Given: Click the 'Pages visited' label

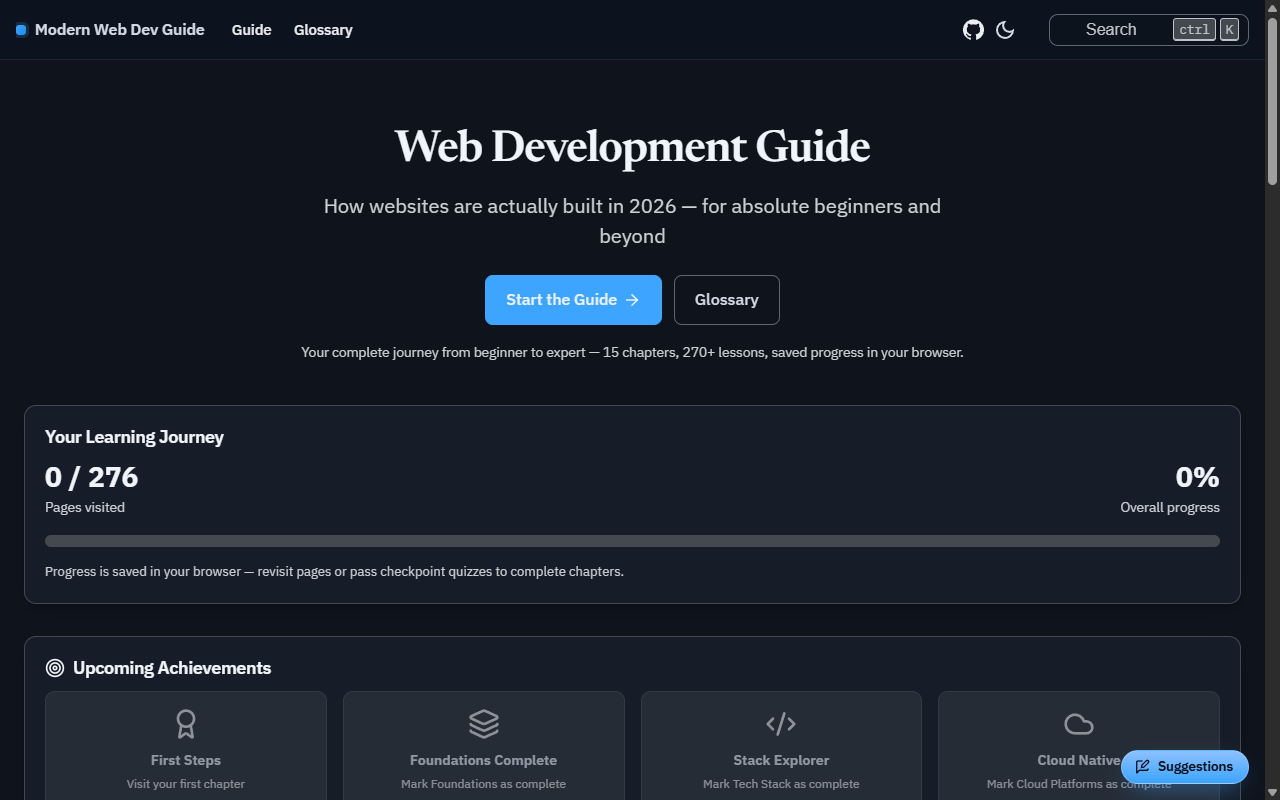Looking at the screenshot, I should pos(85,507).
